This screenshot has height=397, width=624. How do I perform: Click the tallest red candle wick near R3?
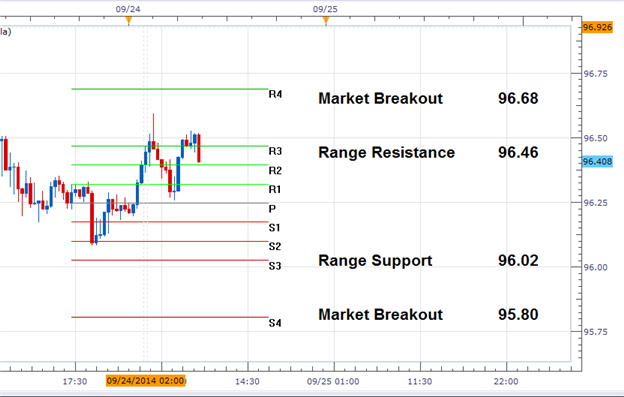153,127
